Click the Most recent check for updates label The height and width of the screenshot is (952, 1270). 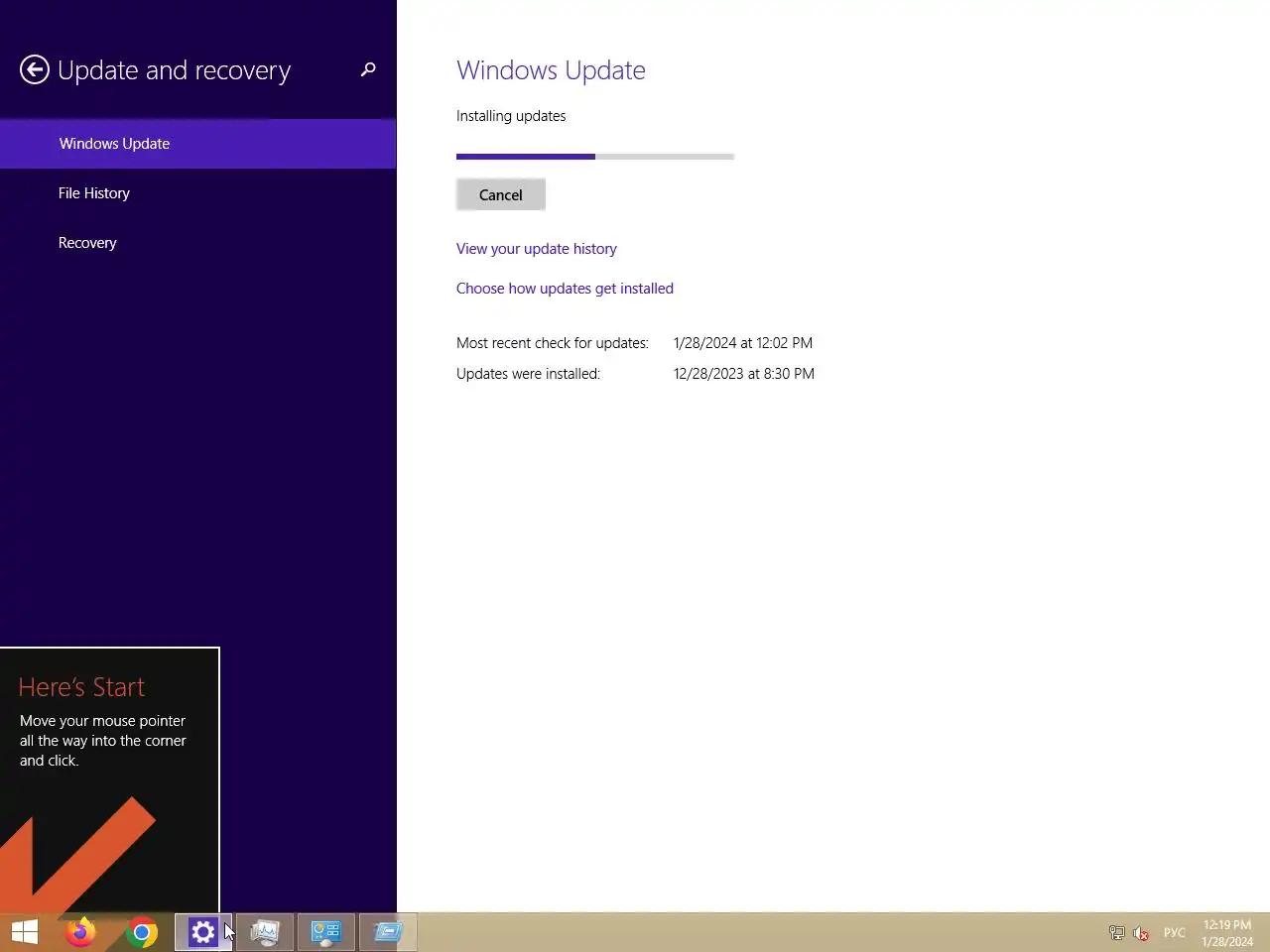pos(553,343)
